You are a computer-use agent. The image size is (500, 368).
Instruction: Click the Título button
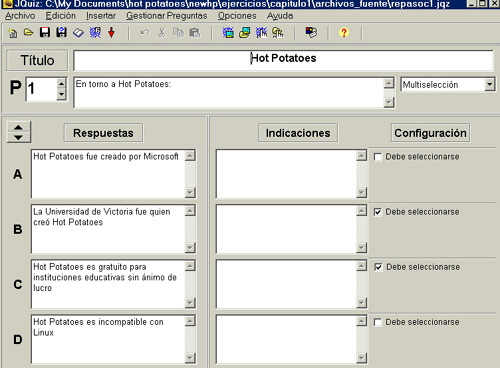[x=37, y=60]
